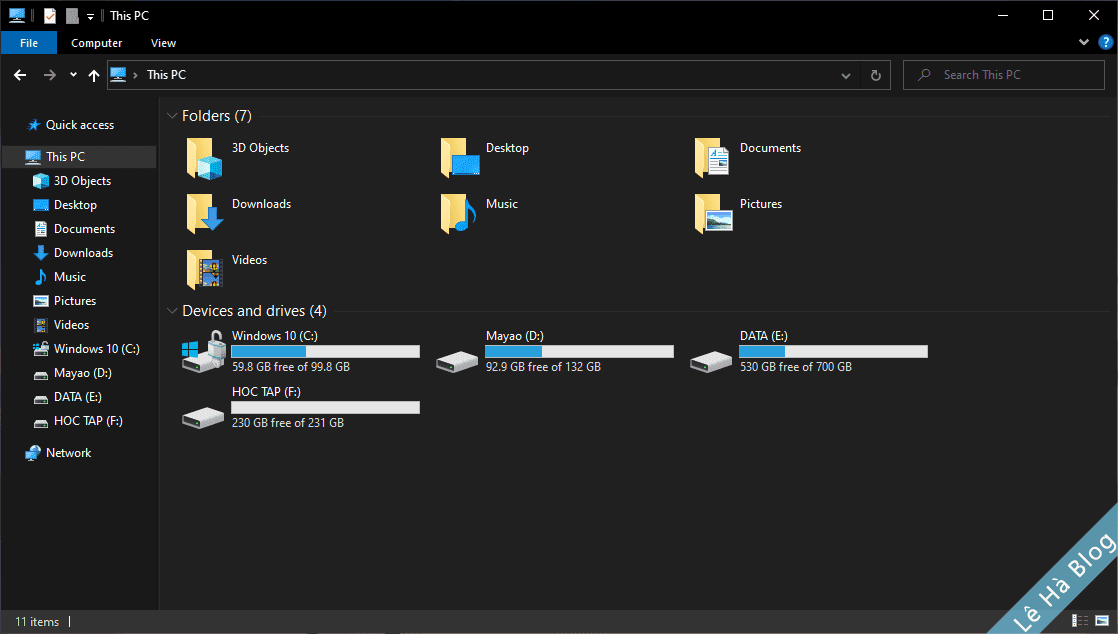This screenshot has height=634, width=1118.
Task: Click the Search This PC field
Action: coord(1000,74)
